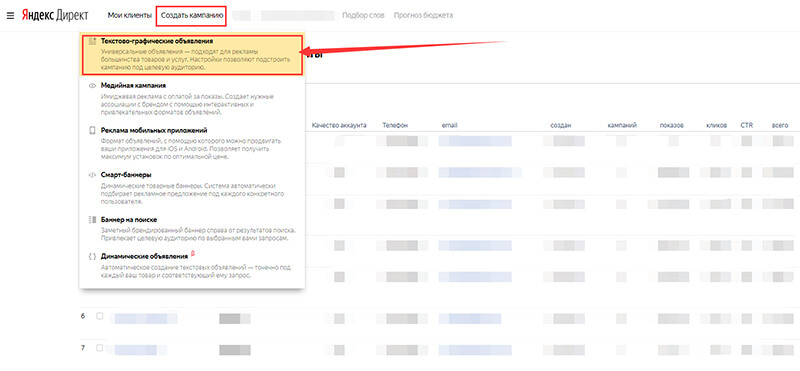Tick the checkbox in row 6
Image resolution: width=800 pixels, height=371 pixels.
point(99,316)
